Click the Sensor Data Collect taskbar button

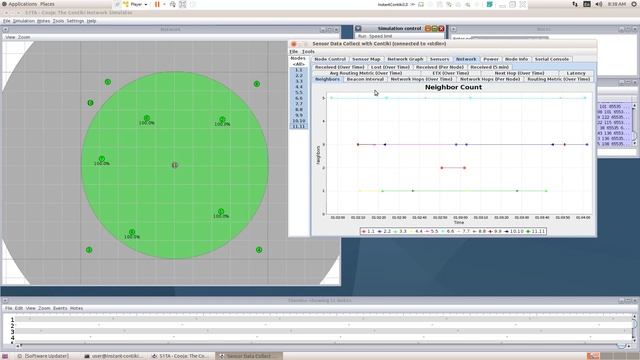click(248, 356)
